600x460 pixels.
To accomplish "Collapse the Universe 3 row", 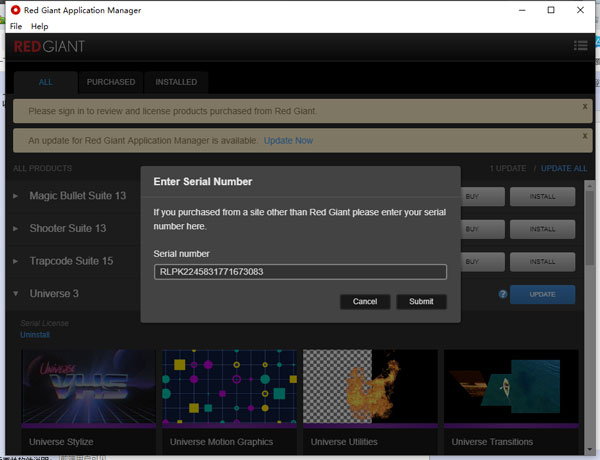I will click(15, 294).
